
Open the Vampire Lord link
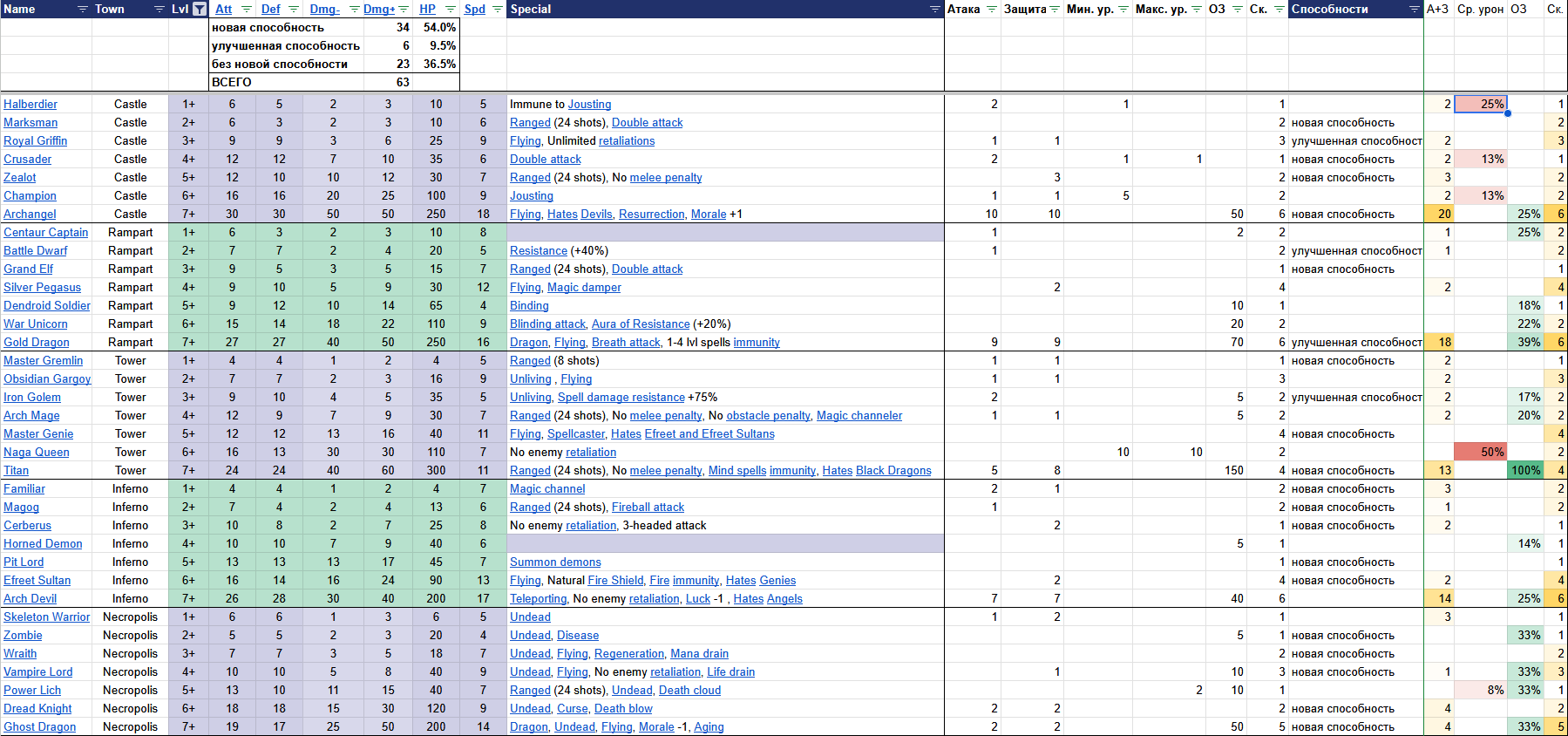click(x=38, y=671)
